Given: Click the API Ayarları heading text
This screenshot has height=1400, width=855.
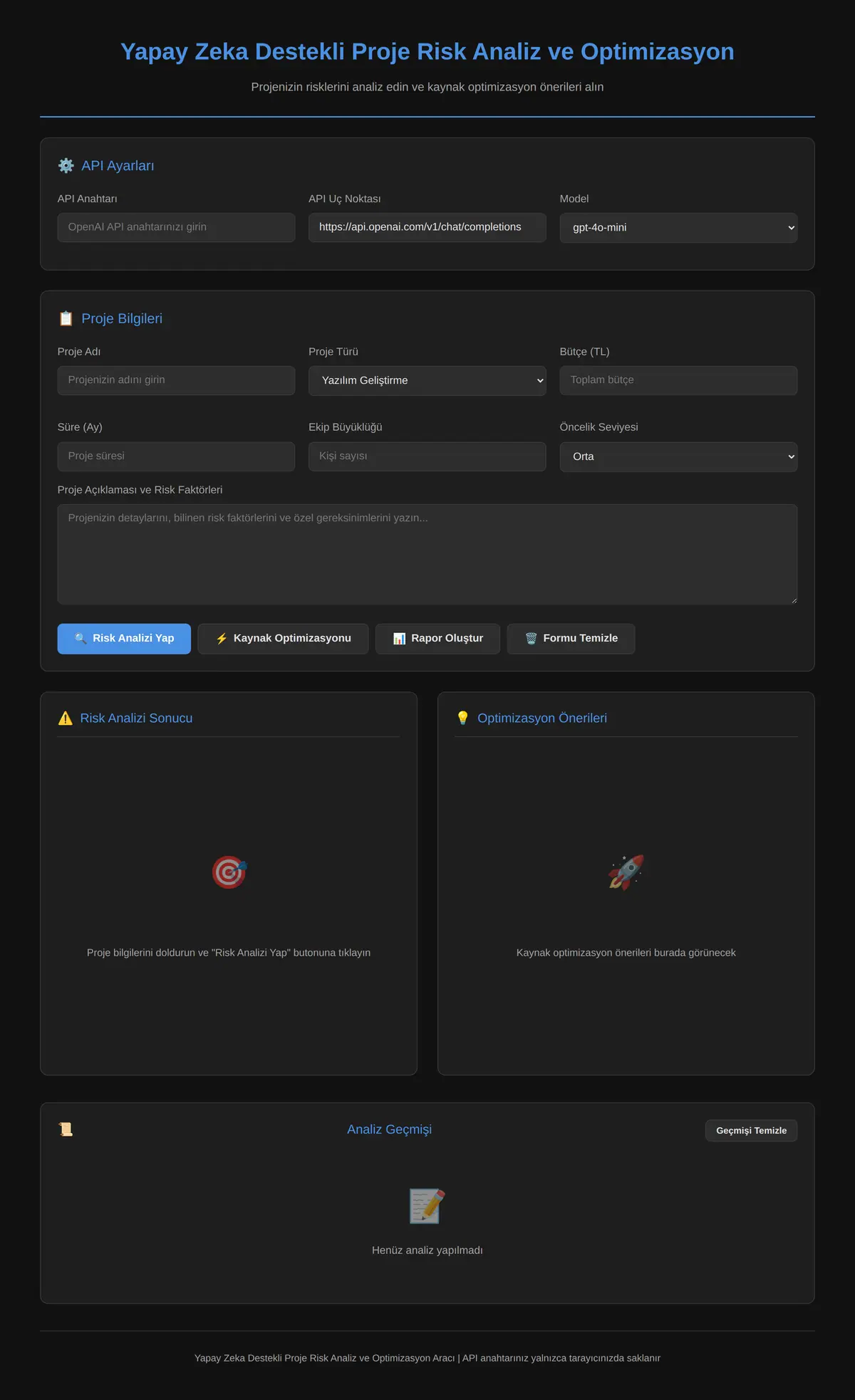Looking at the screenshot, I should [118, 166].
